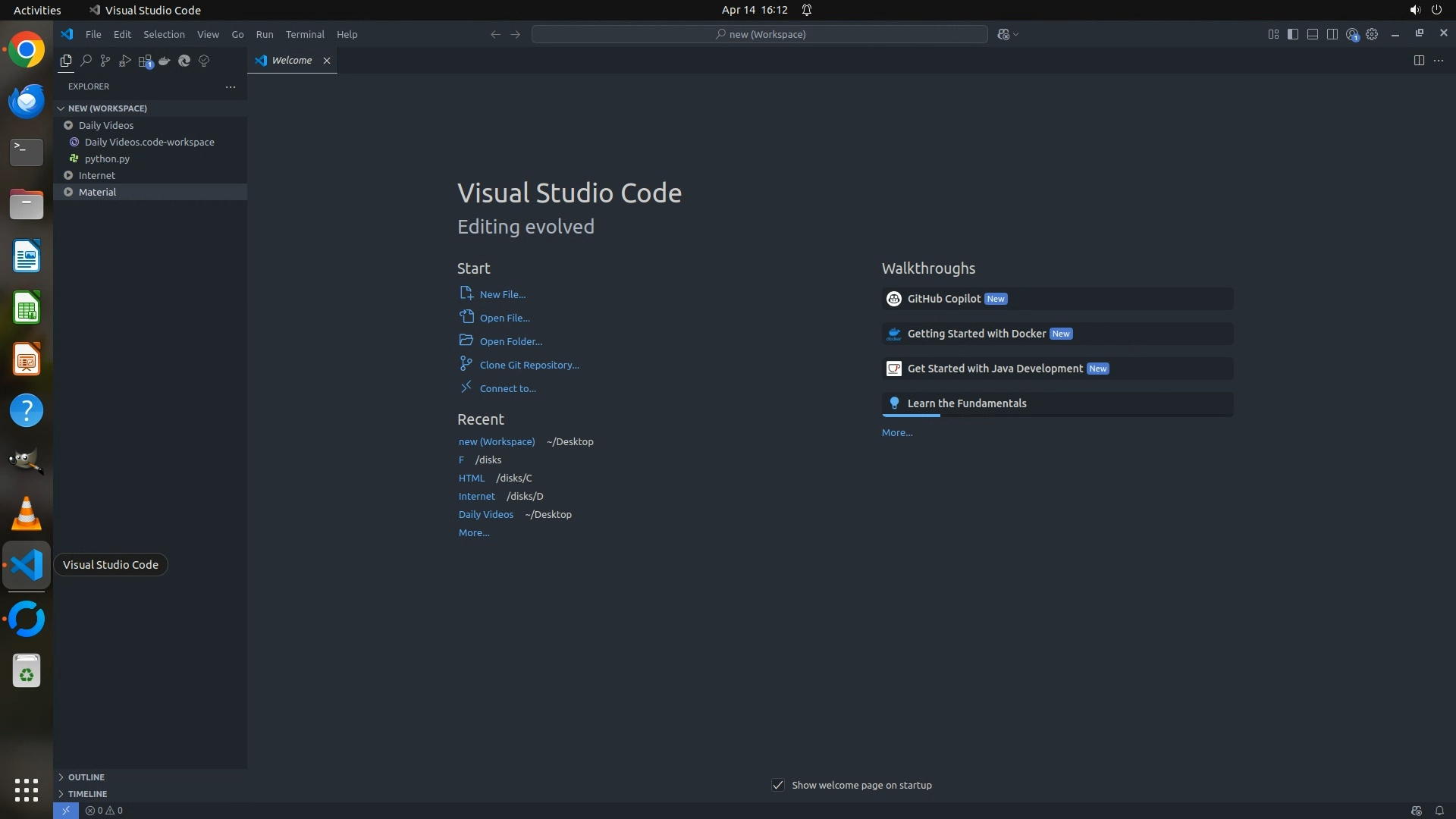Expand the TIMELINE section
This screenshot has width=1456, height=819.
click(87, 794)
